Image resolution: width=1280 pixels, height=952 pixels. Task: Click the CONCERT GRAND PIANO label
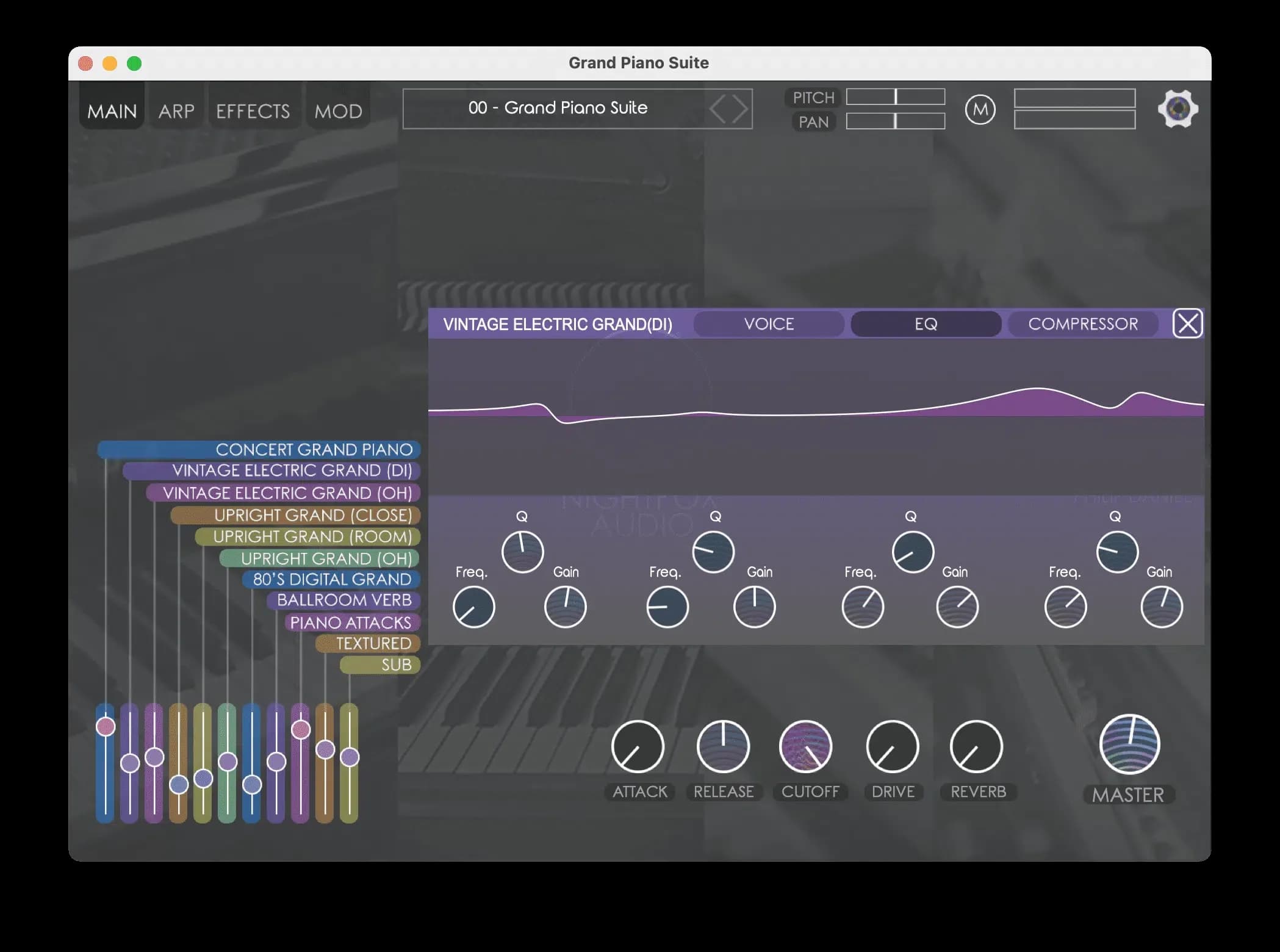point(315,449)
